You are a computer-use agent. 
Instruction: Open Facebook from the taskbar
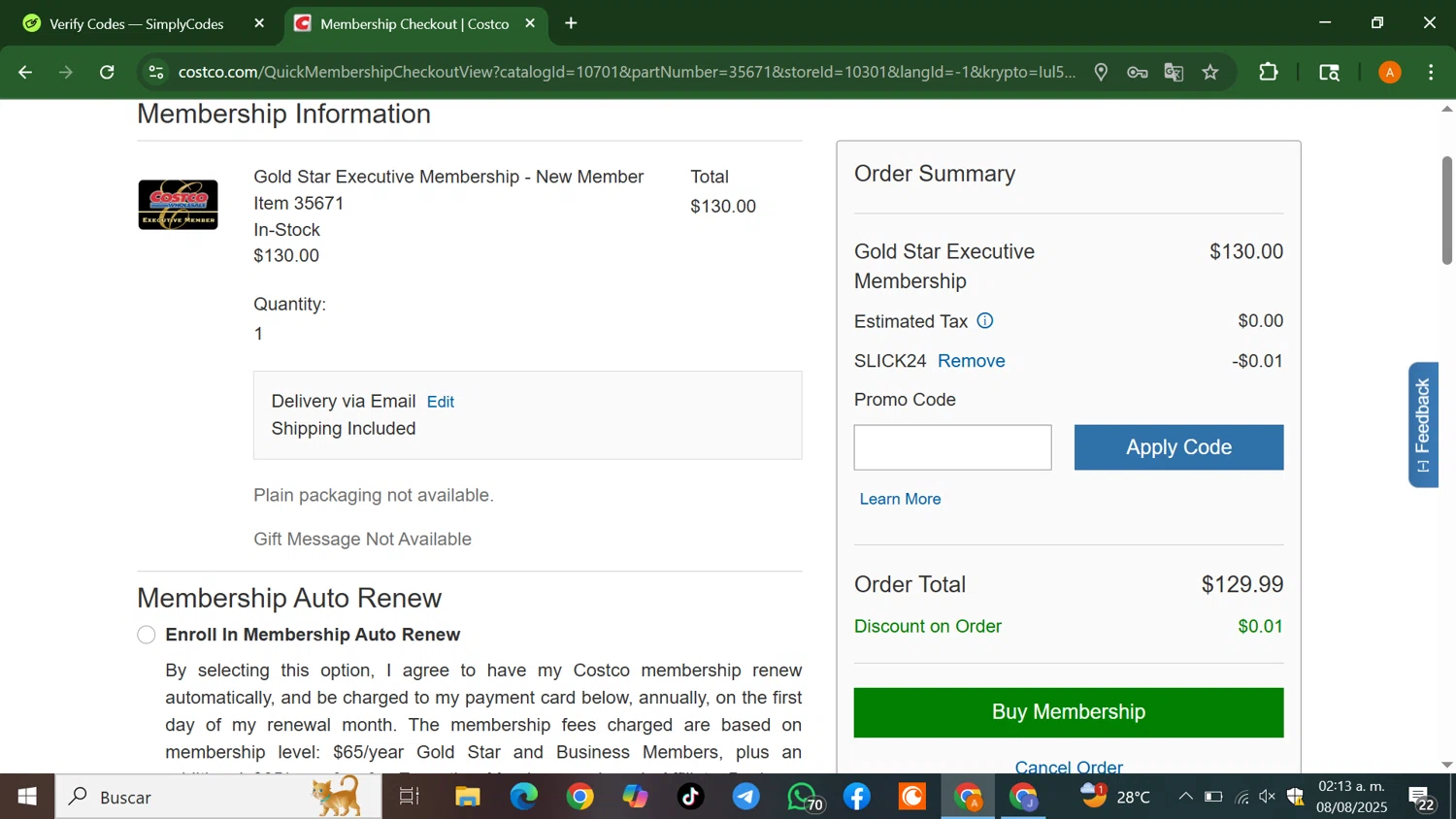click(857, 797)
